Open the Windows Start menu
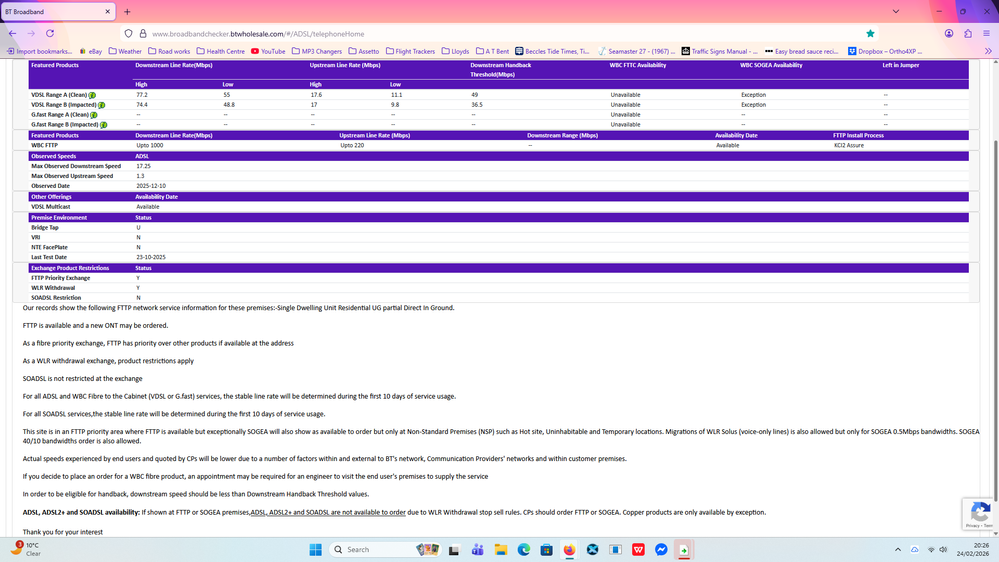Screen dimensions: 999x562 pyautogui.click(x=315, y=550)
